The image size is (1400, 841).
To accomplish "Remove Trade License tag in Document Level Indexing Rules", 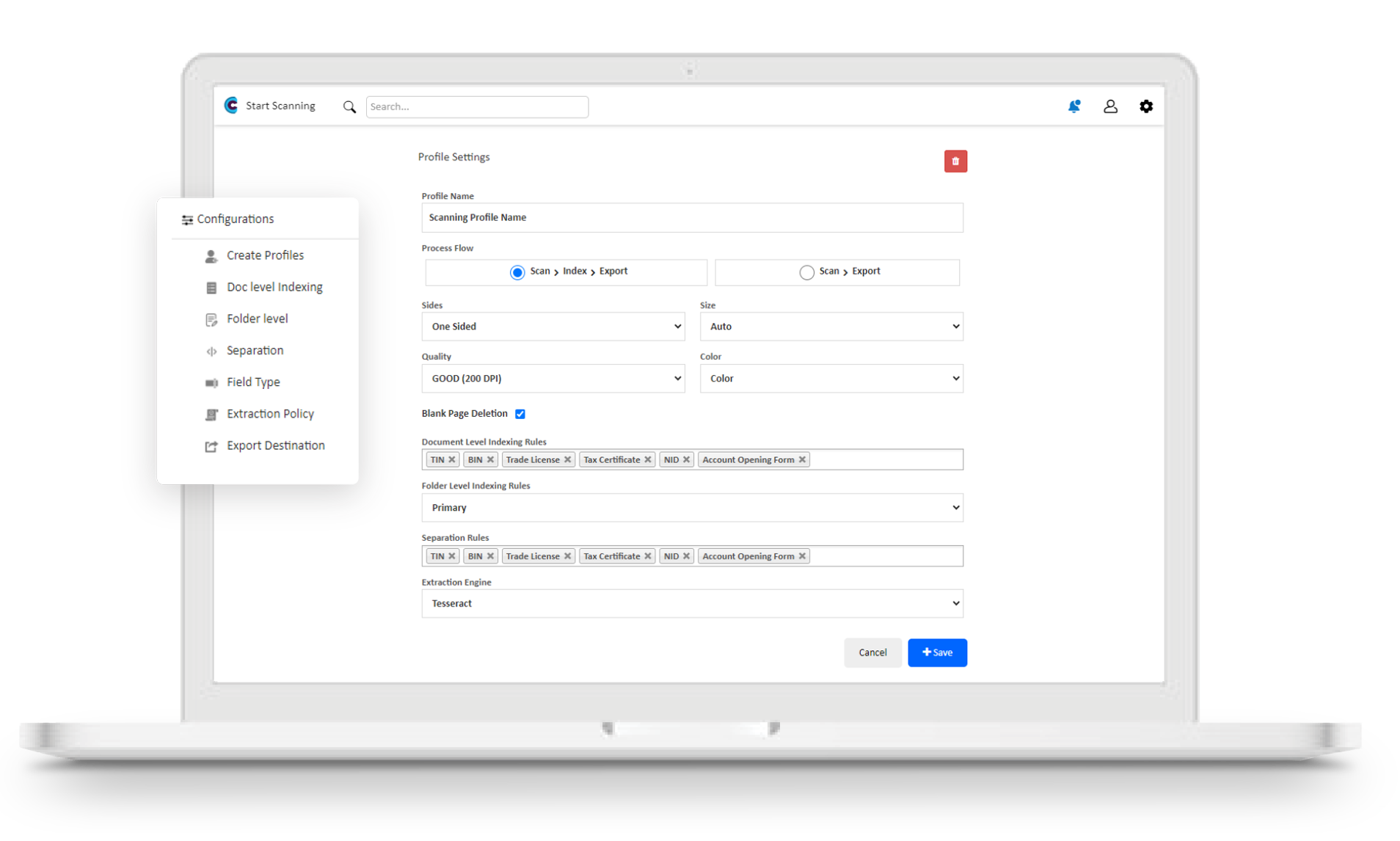I will click(567, 460).
